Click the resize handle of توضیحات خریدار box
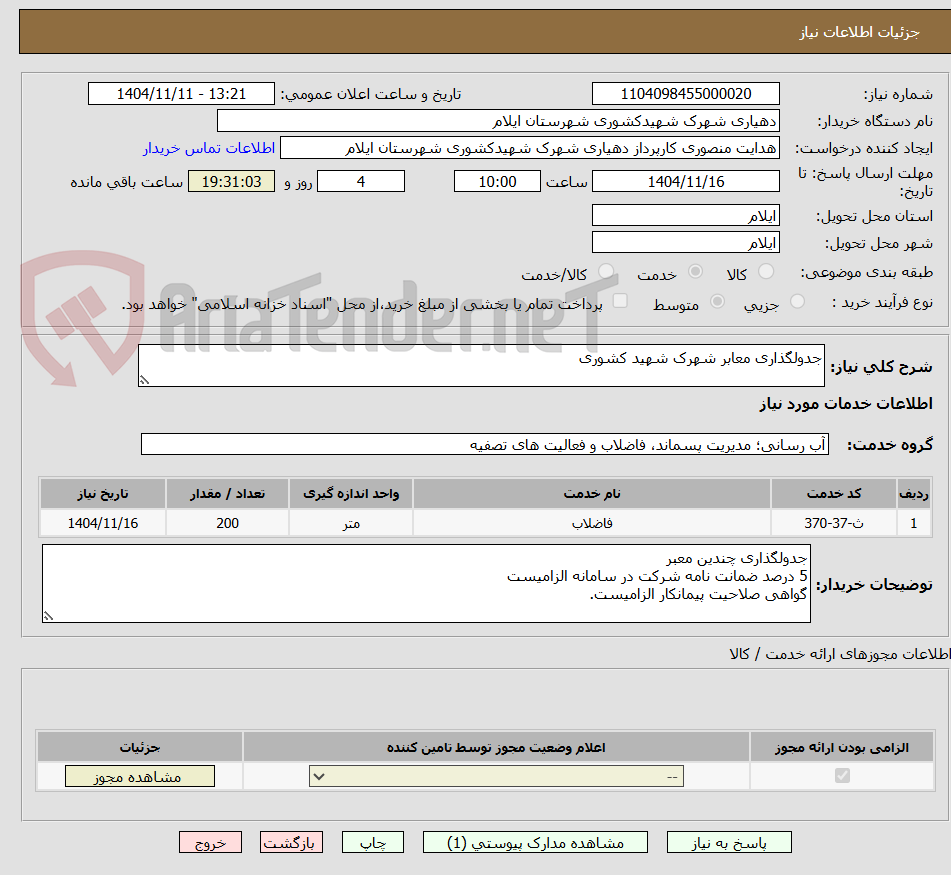 pos(49,616)
